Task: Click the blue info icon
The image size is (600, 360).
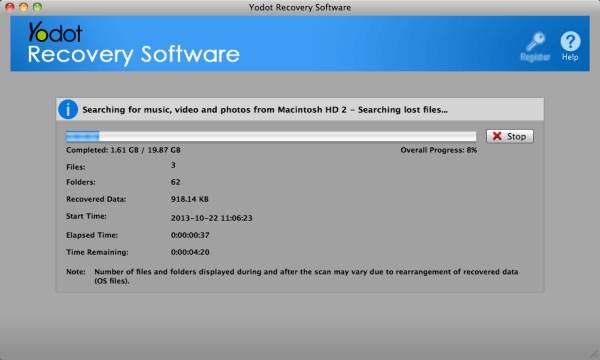Action: point(68,109)
